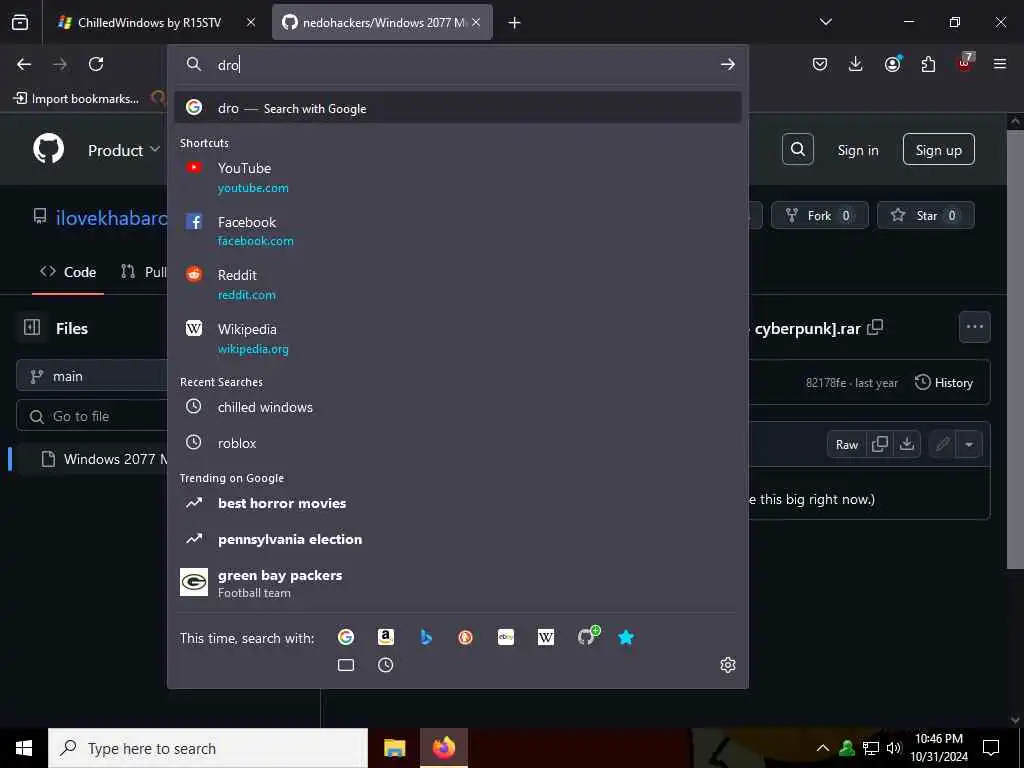Viewport: 1024px width, 768px height.
Task: Open the Downloads panel
Action: coord(856,64)
